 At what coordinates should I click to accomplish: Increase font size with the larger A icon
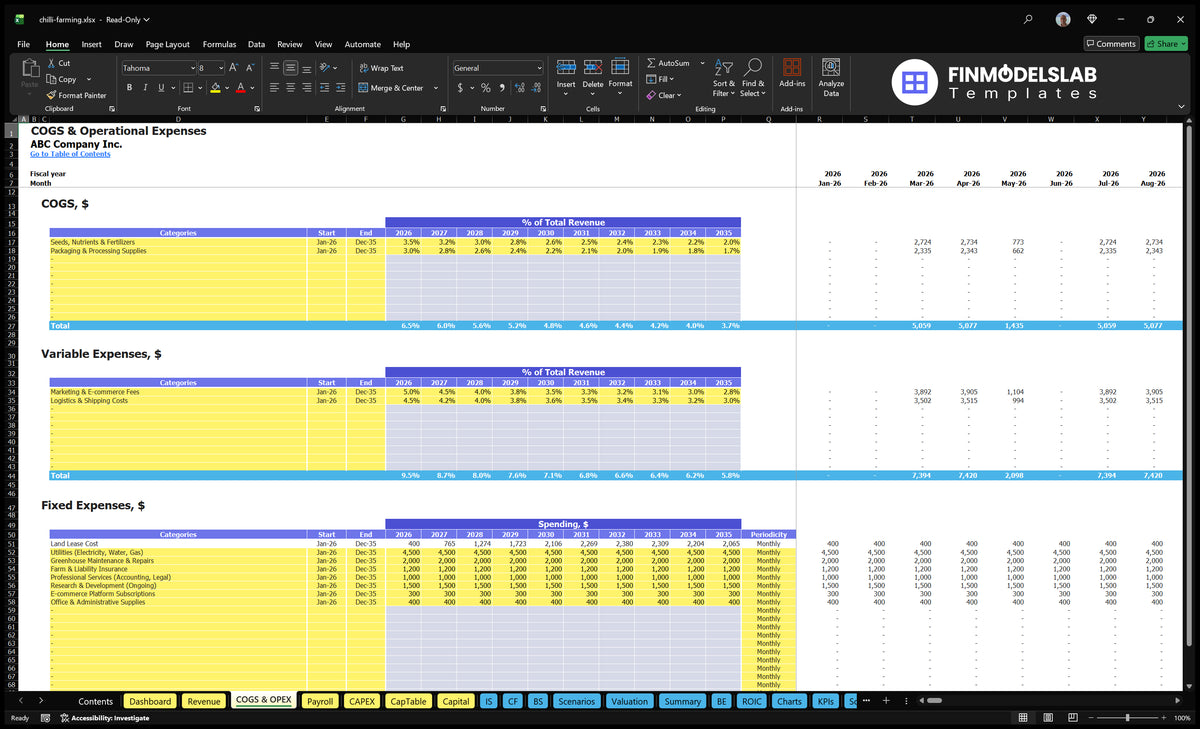pos(234,68)
